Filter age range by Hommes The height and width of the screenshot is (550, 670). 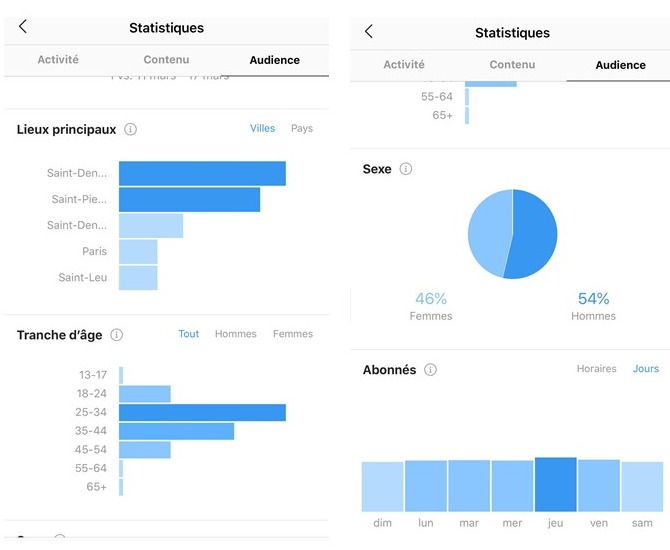point(236,334)
